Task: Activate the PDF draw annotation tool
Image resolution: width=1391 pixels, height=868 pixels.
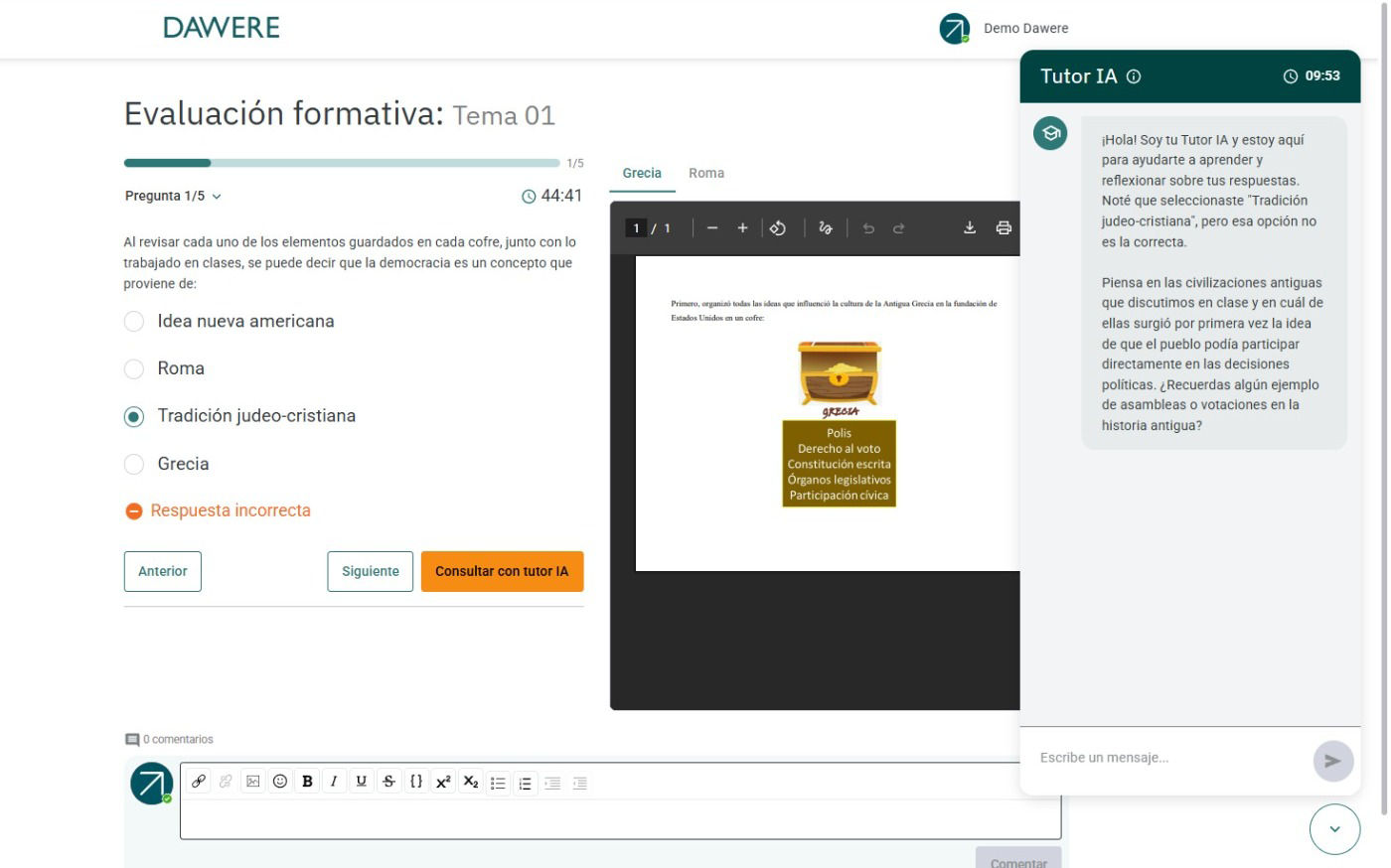Action: (825, 227)
